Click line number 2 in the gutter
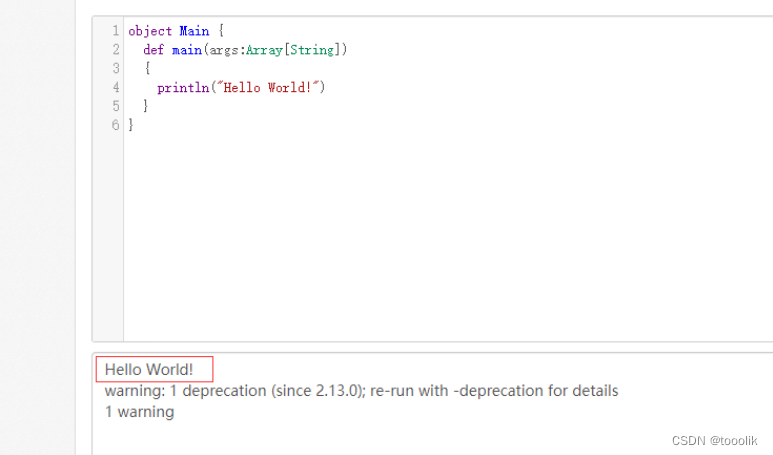The image size is (773, 455). (115, 50)
